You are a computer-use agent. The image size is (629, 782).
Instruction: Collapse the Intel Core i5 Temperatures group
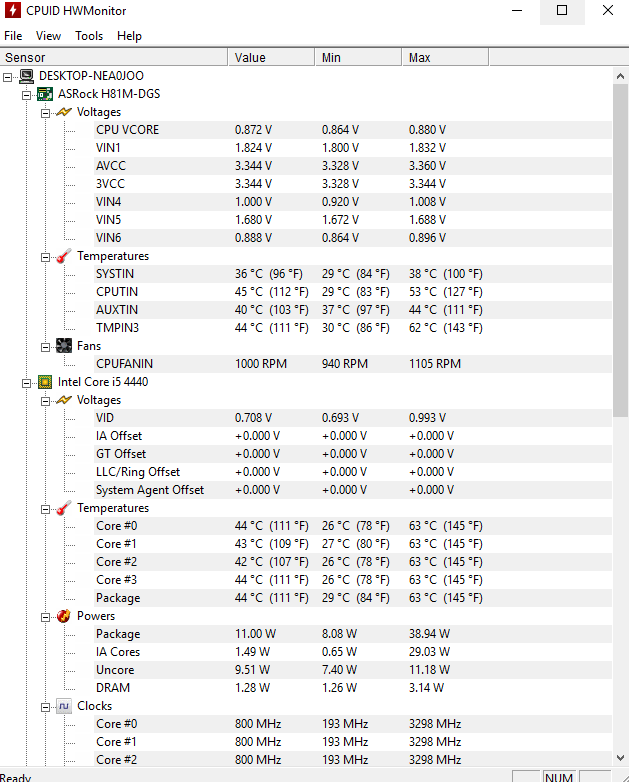pos(45,509)
